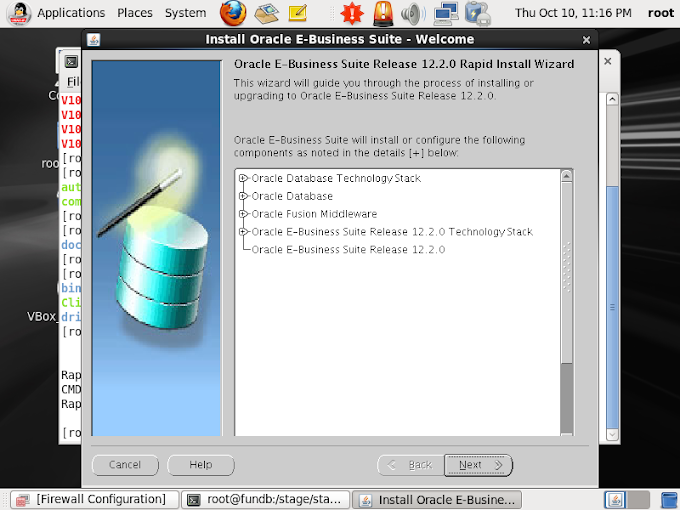Expand the Oracle Fusion Middleware node

(243, 214)
